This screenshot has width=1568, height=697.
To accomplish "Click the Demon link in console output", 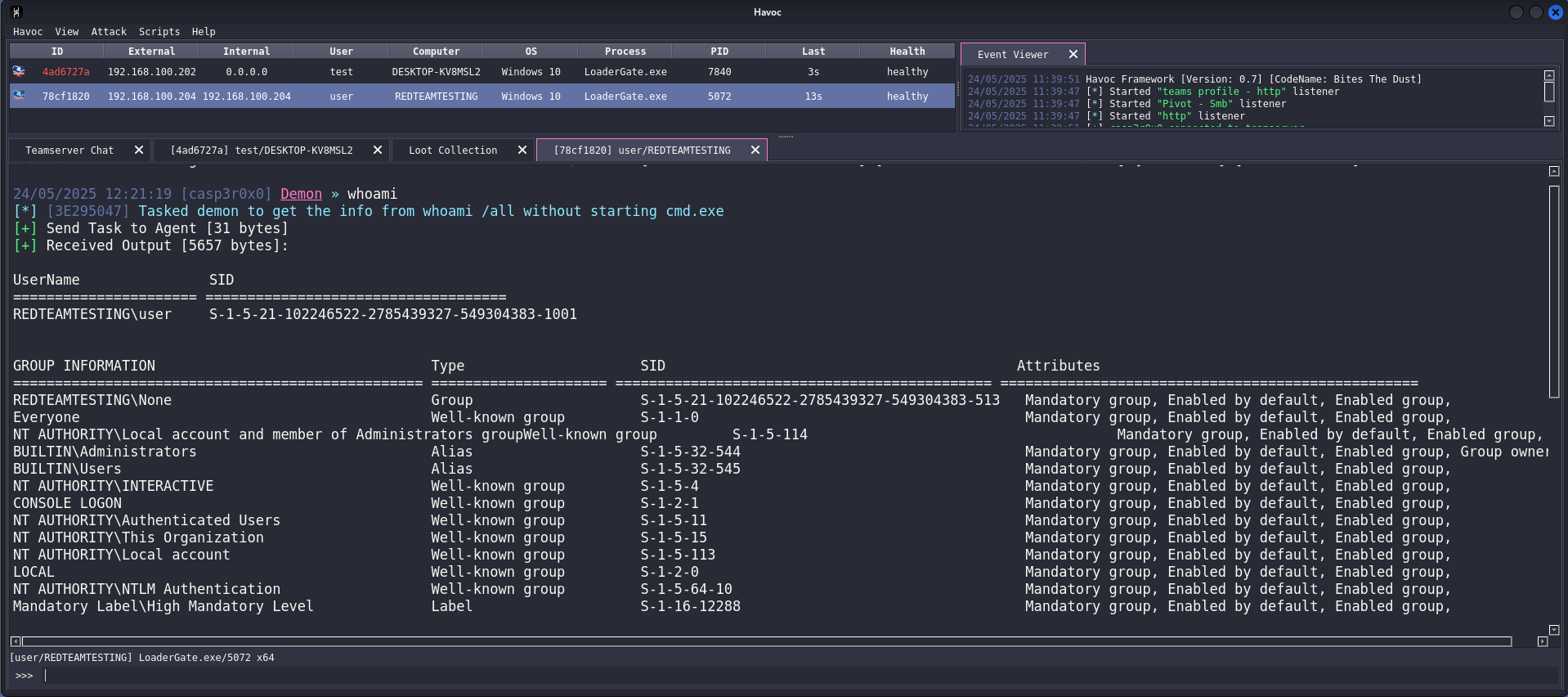I will tap(301, 194).
